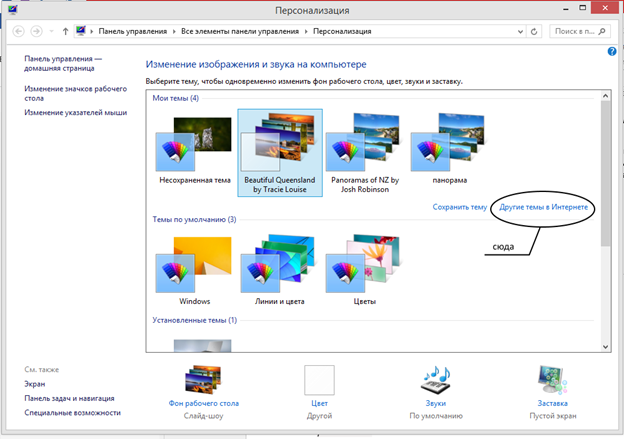
Task: Open Другие темы в Интернете link
Action: [543, 207]
